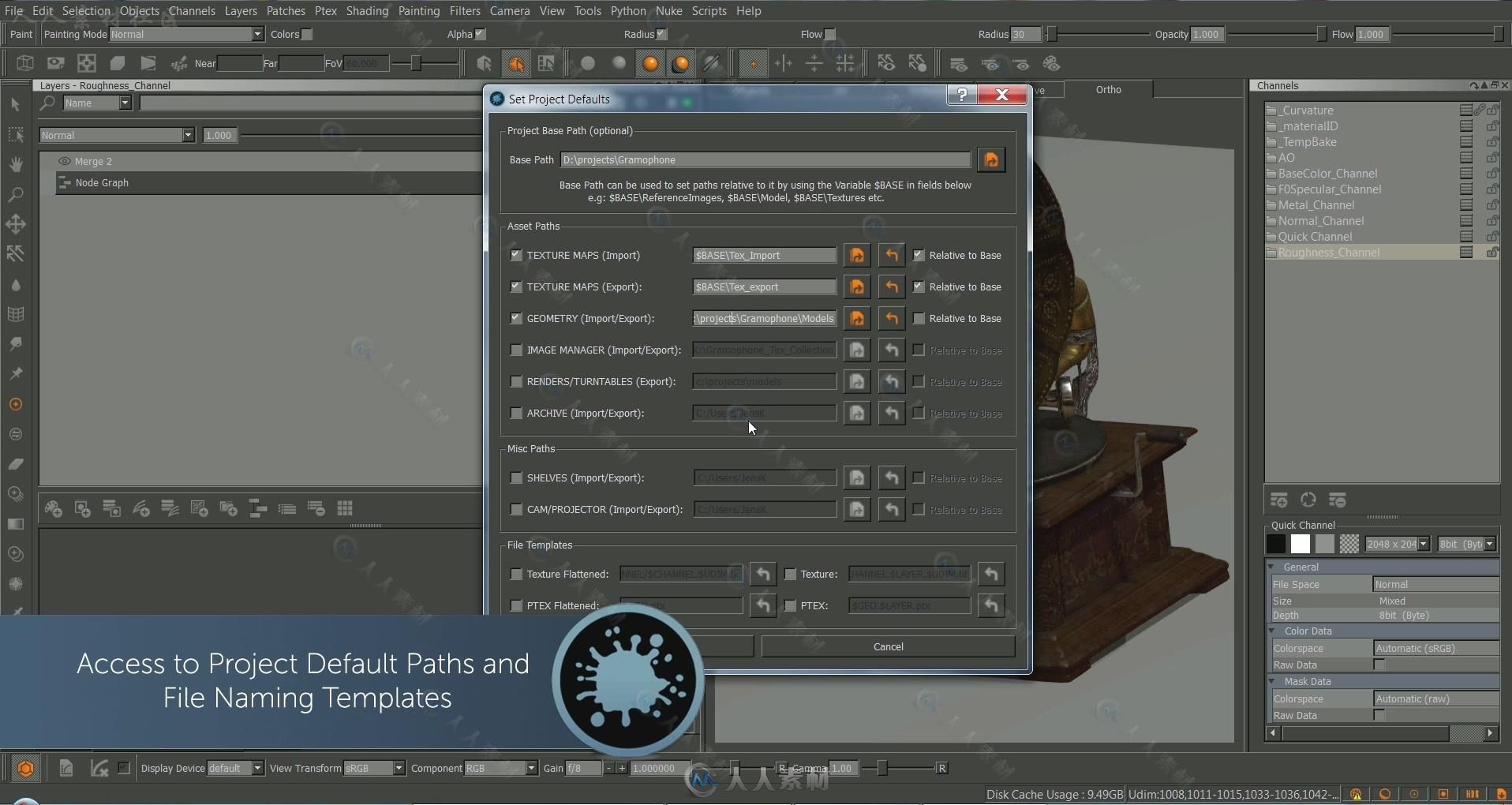
Task: Enable the IMAGE MANAGER (Import/Export) checkbox
Action: 516,350
